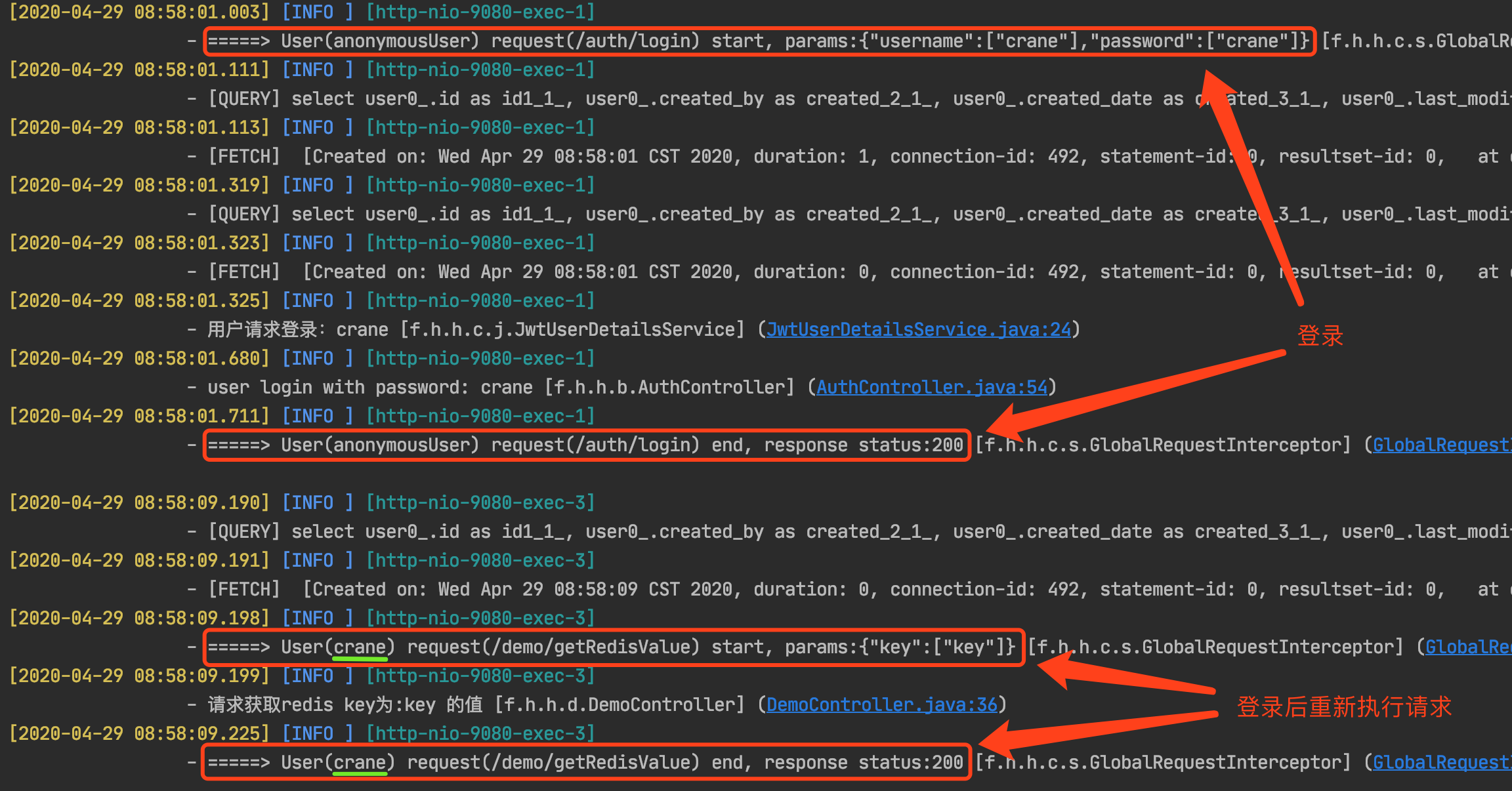Click the first [QUERY] select statement line

pyautogui.click(x=591, y=98)
